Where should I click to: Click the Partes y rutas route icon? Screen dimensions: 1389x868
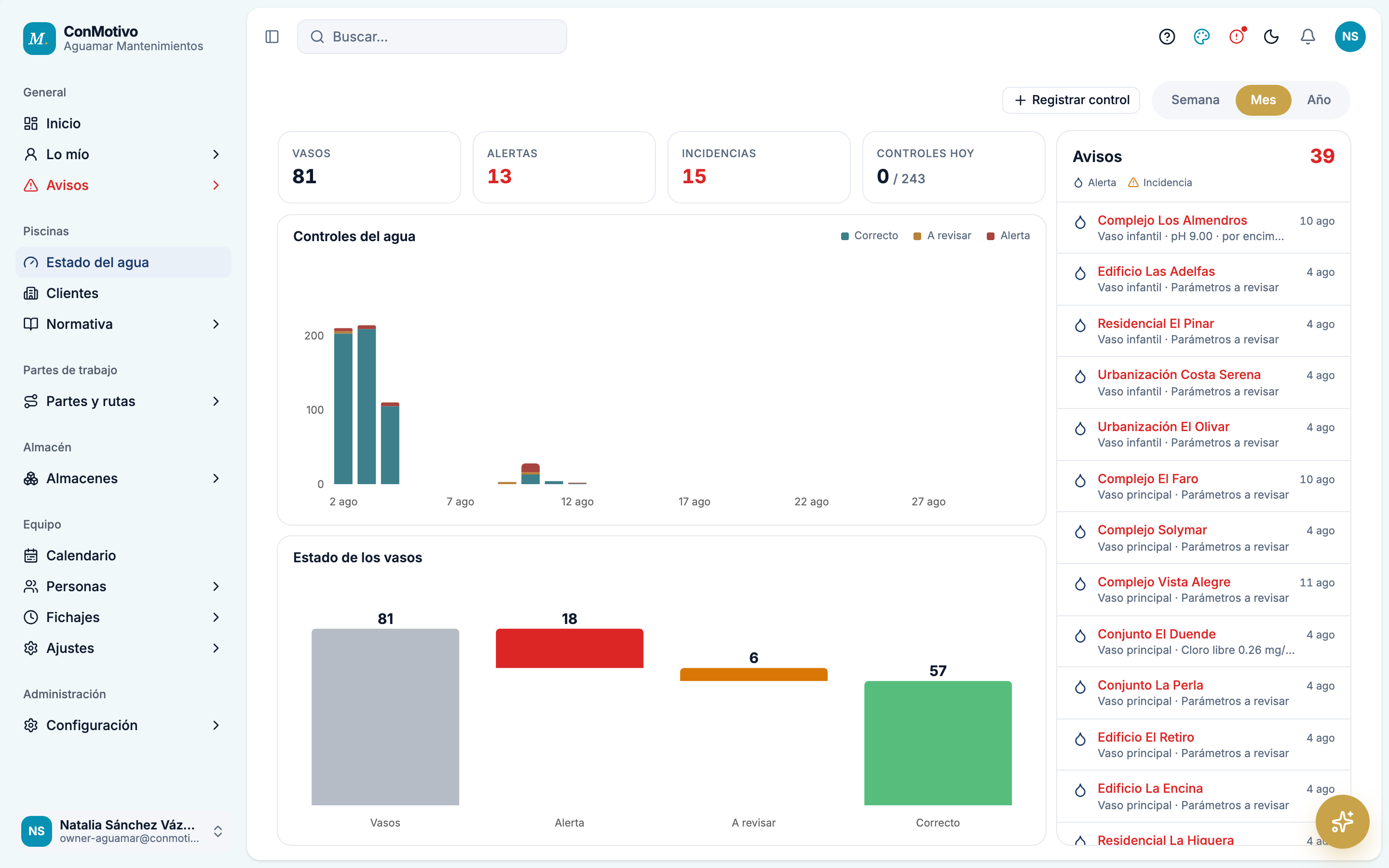(x=31, y=401)
